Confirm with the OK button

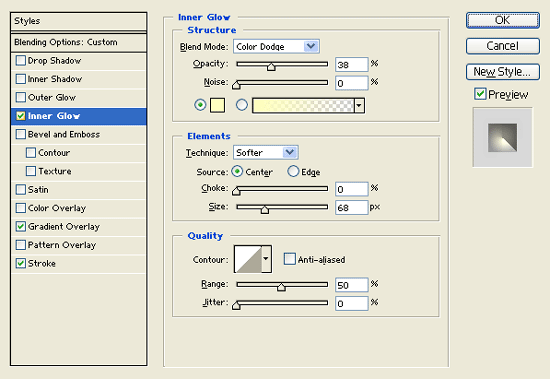pos(503,20)
